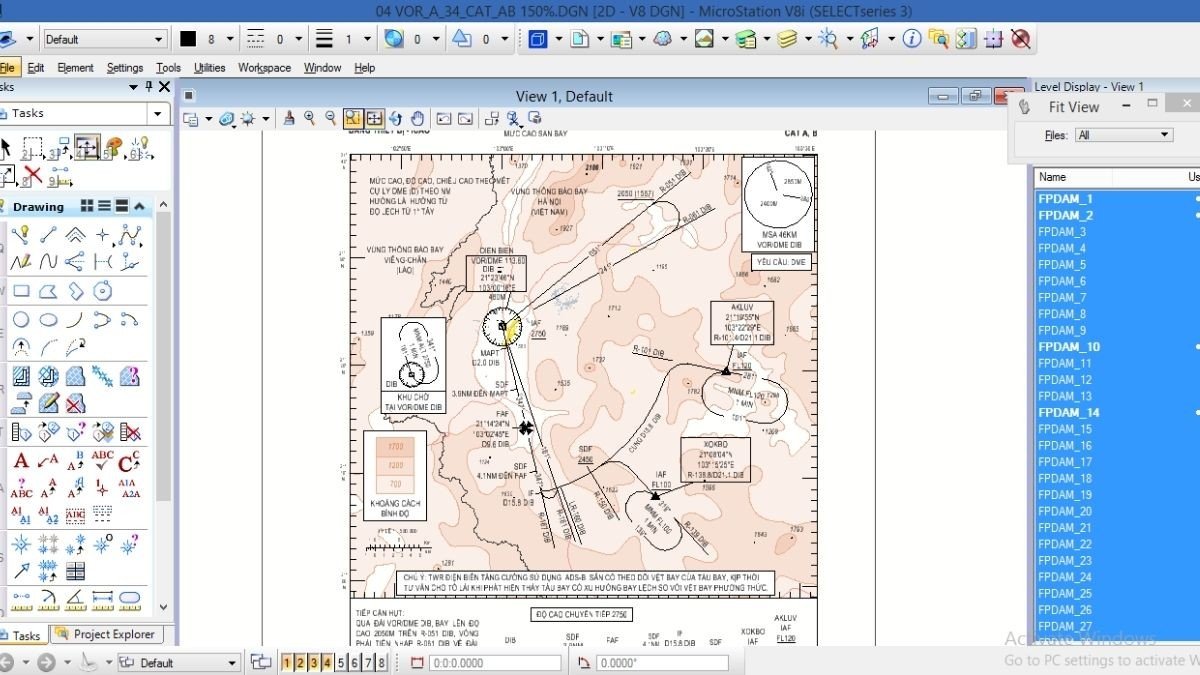Click the View Previous icon
1200x675 pixels.
(444, 118)
